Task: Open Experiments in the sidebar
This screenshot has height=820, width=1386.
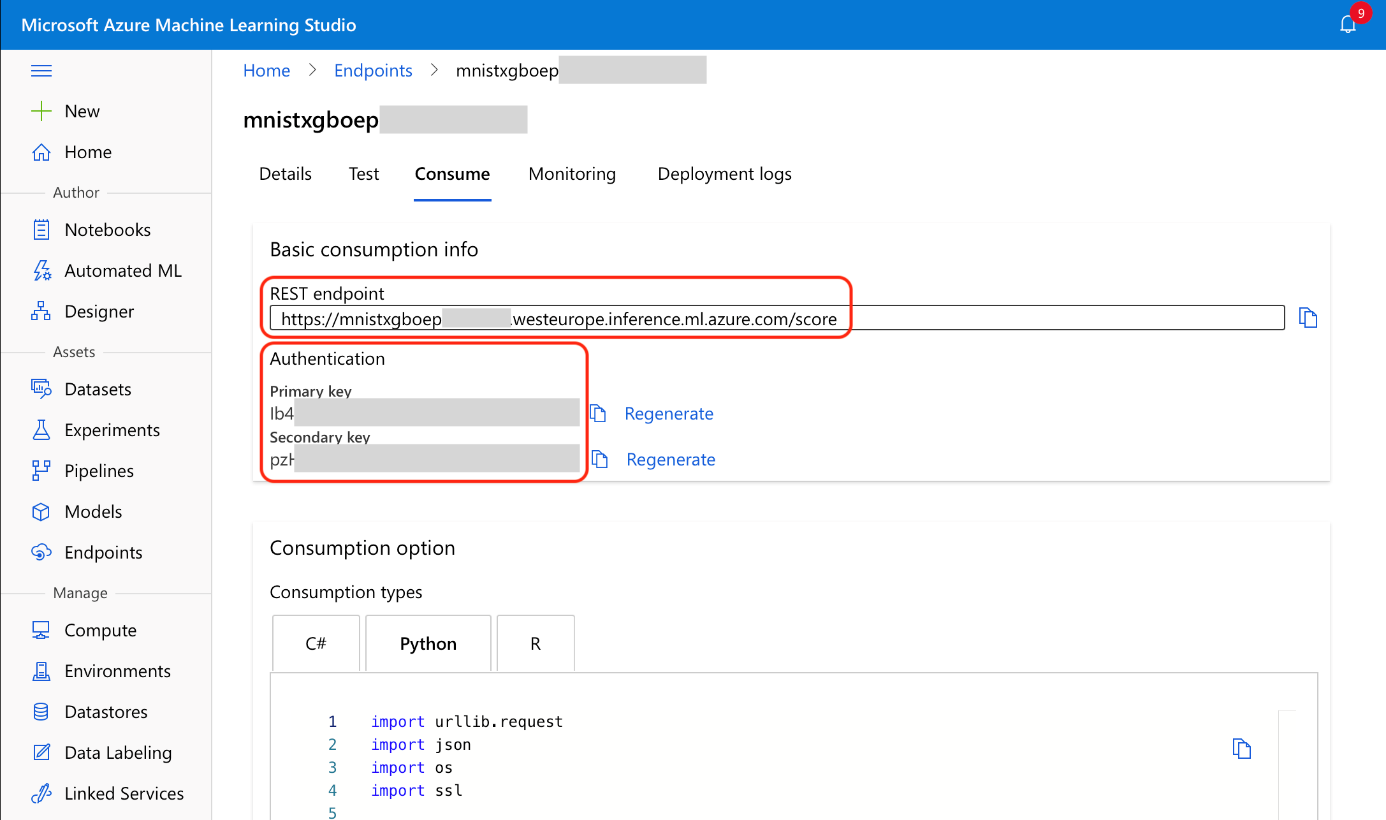Action: coord(112,430)
